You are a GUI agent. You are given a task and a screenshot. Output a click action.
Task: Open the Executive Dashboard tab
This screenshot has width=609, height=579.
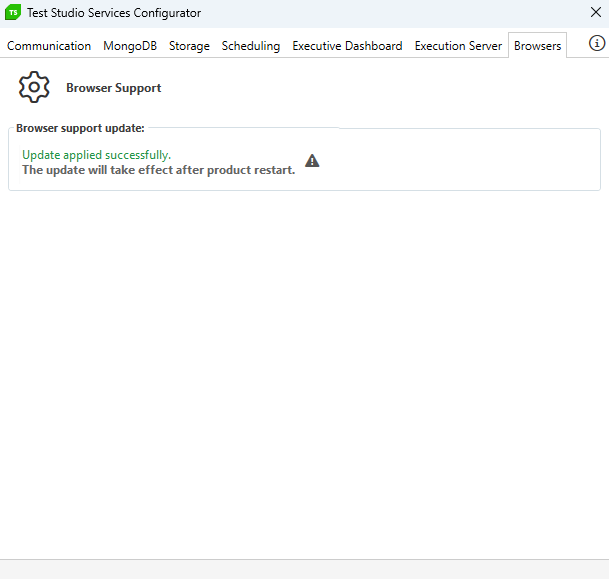click(x=347, y=46)
